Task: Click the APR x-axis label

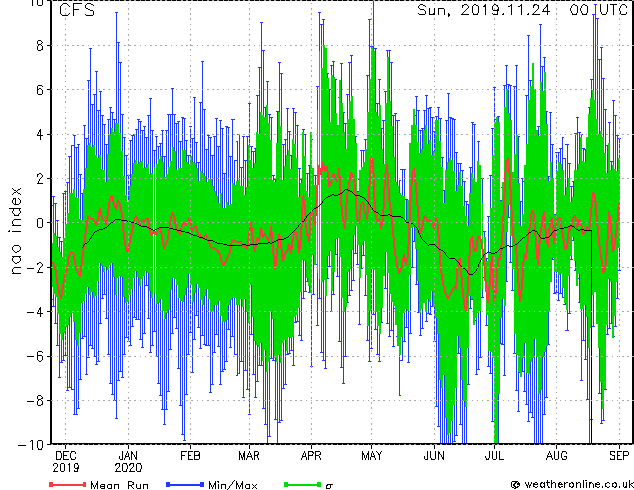Action: [x=311, y=456]
